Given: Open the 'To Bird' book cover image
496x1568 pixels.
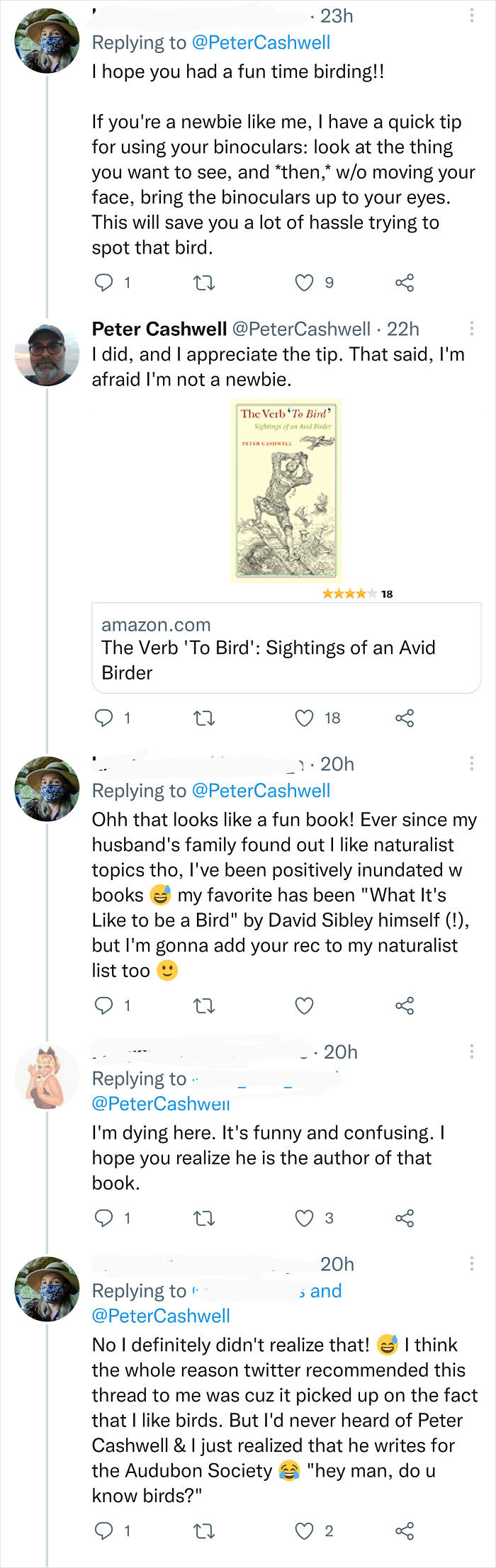Looking at the screenshot, I should (286, 490).
